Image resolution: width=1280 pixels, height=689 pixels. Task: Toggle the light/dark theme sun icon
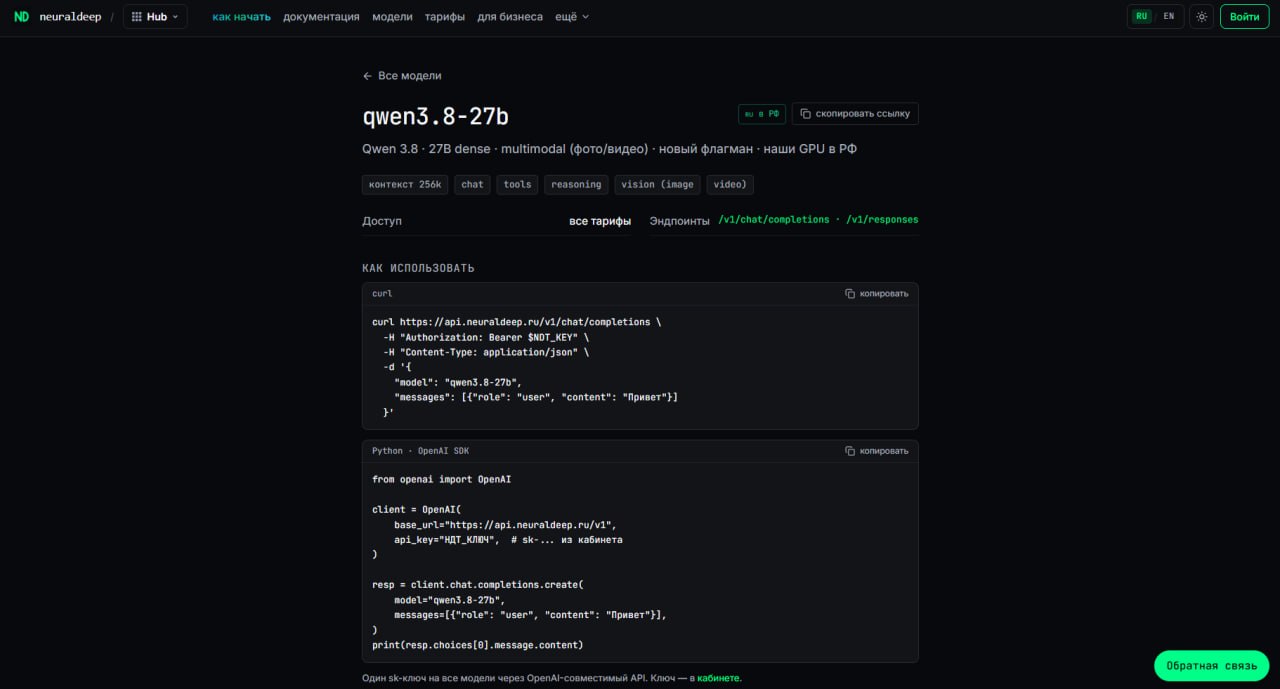coord(1201,17)
